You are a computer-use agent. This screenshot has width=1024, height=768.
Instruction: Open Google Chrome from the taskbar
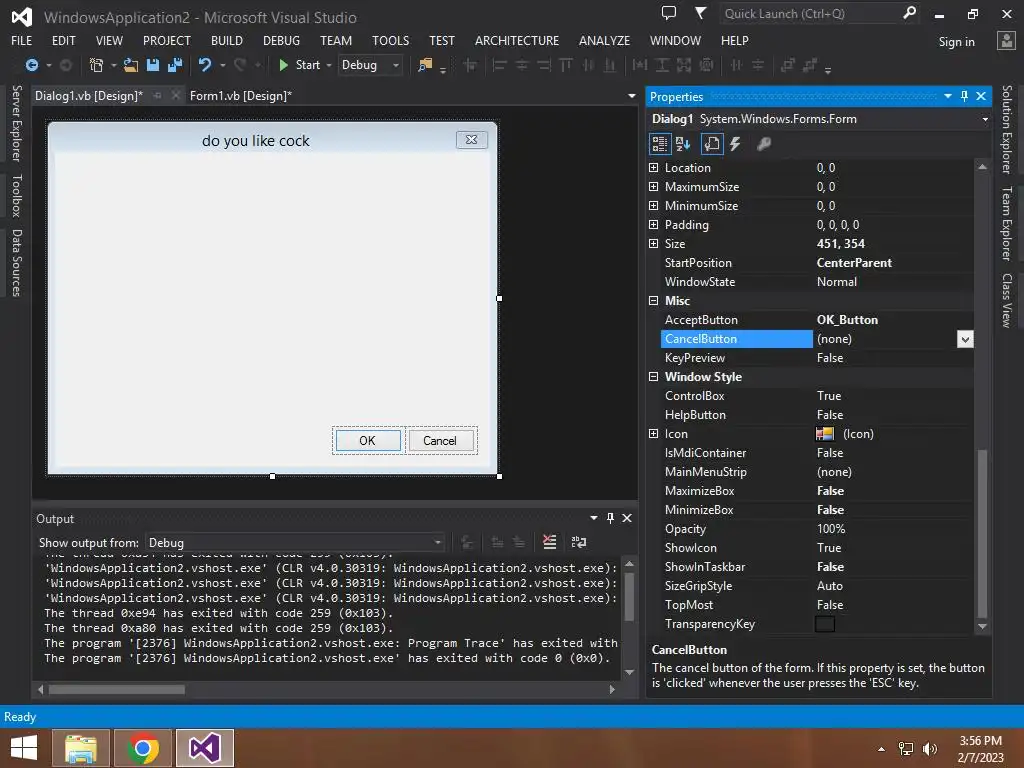point(142,748)
